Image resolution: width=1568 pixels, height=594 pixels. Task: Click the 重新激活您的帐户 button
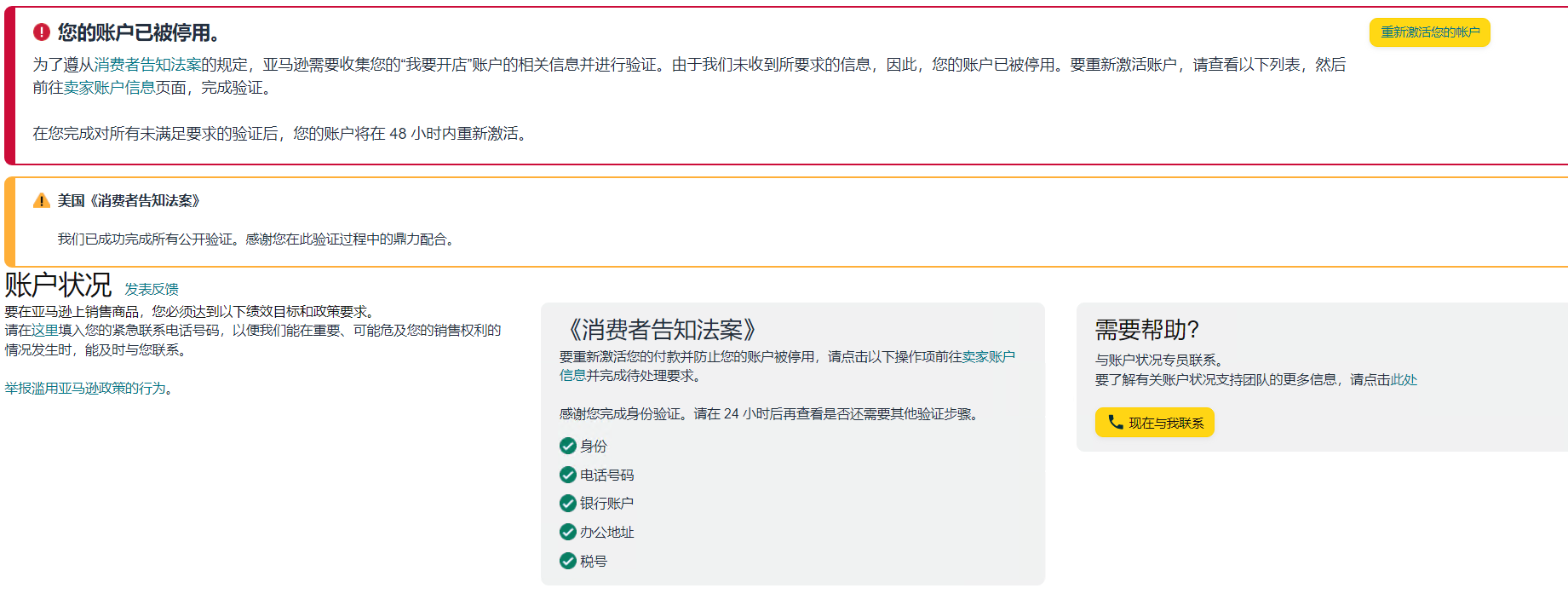[1430, 32]
